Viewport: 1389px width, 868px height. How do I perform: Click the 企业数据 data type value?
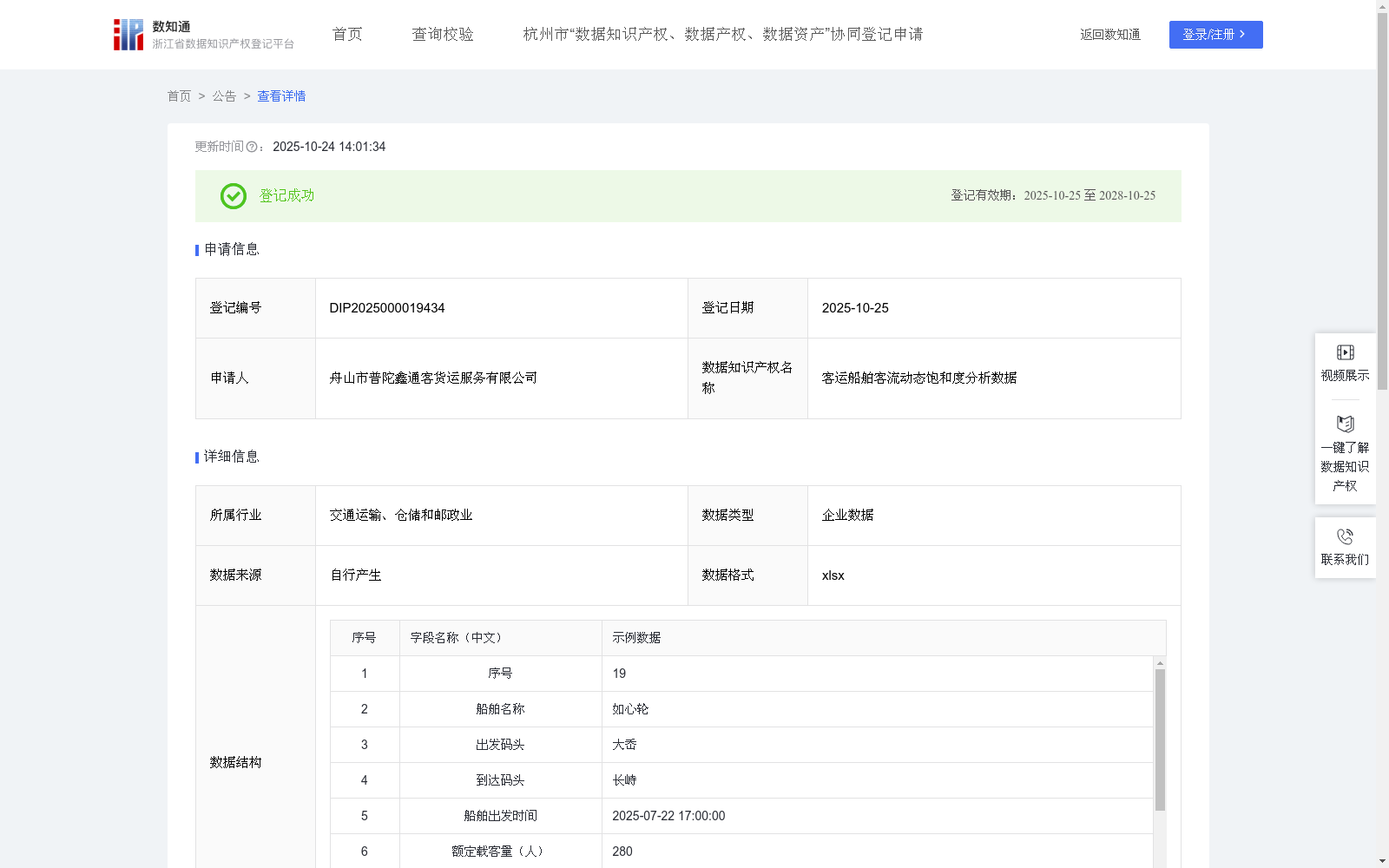click(847, 516)
